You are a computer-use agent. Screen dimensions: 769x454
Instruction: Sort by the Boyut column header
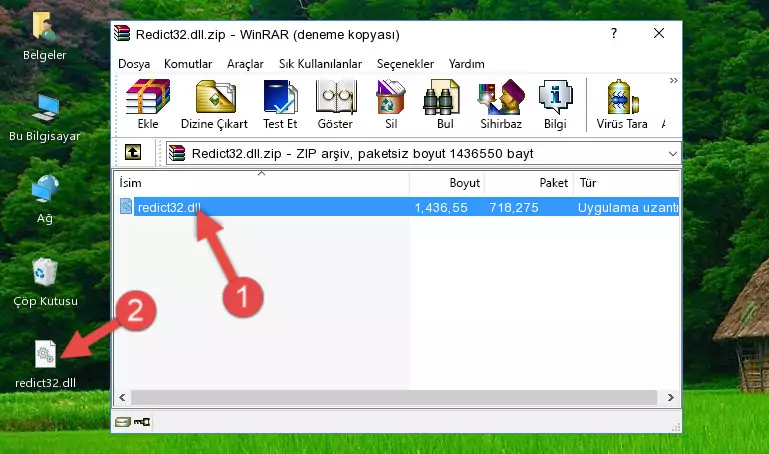(x=447, y=183)
